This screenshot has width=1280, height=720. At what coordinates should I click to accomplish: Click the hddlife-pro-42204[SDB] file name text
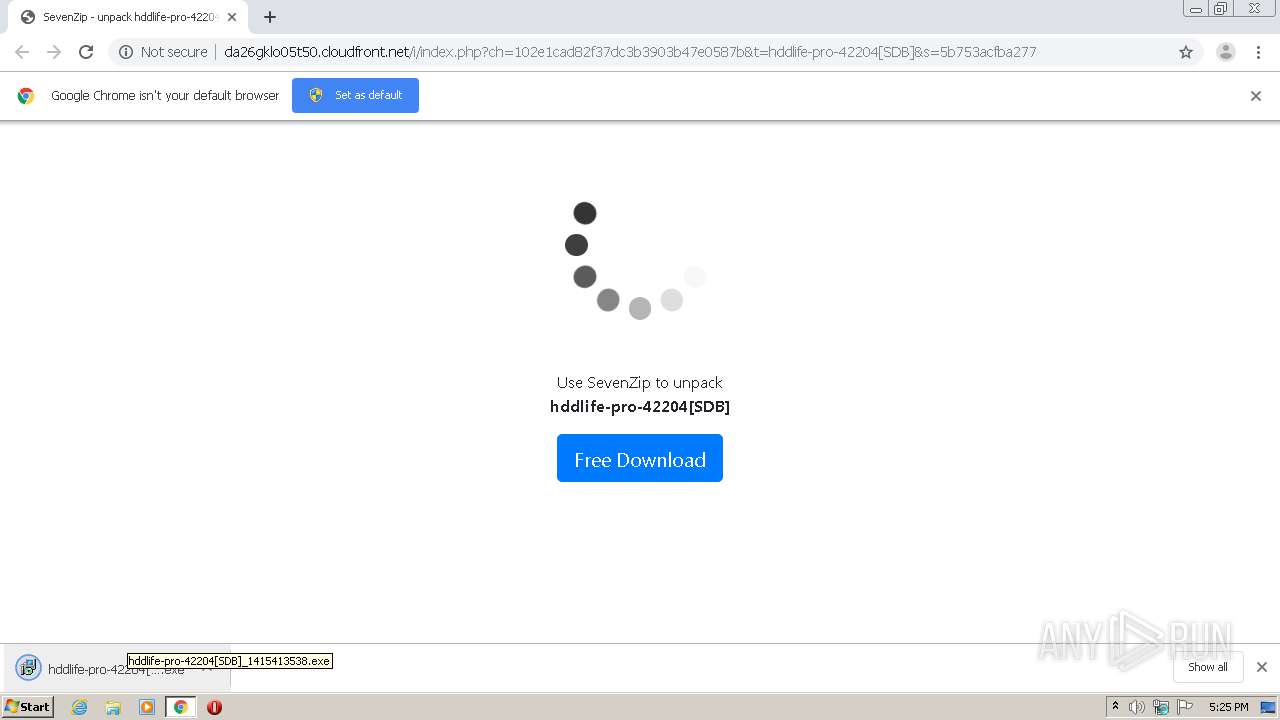(640, 407)
